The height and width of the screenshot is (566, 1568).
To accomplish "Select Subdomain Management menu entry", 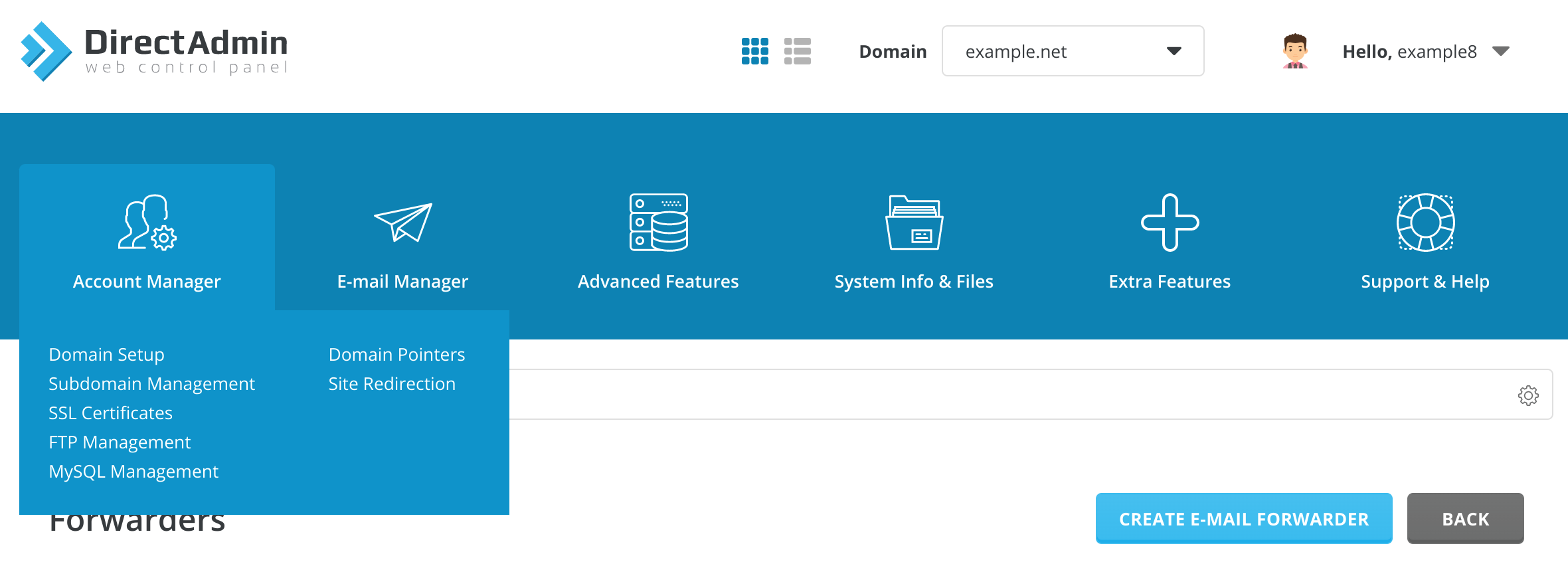I will coord(151,384).
